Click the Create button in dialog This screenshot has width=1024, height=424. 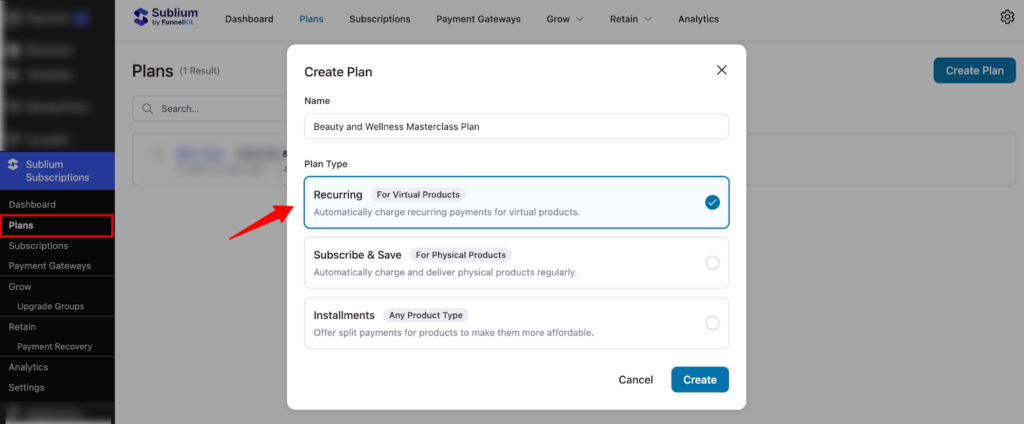coord(699,380)
